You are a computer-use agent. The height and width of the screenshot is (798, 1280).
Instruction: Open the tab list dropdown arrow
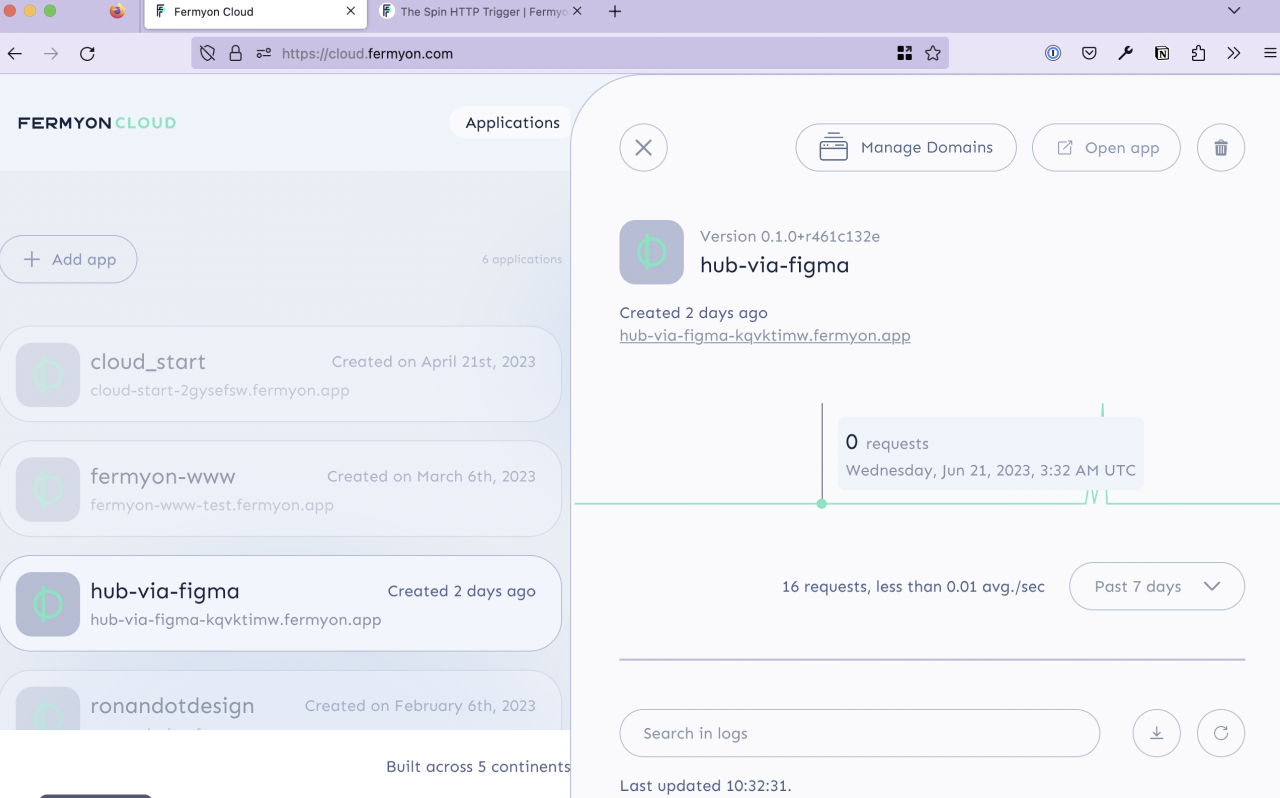[x=1233, y=12]
